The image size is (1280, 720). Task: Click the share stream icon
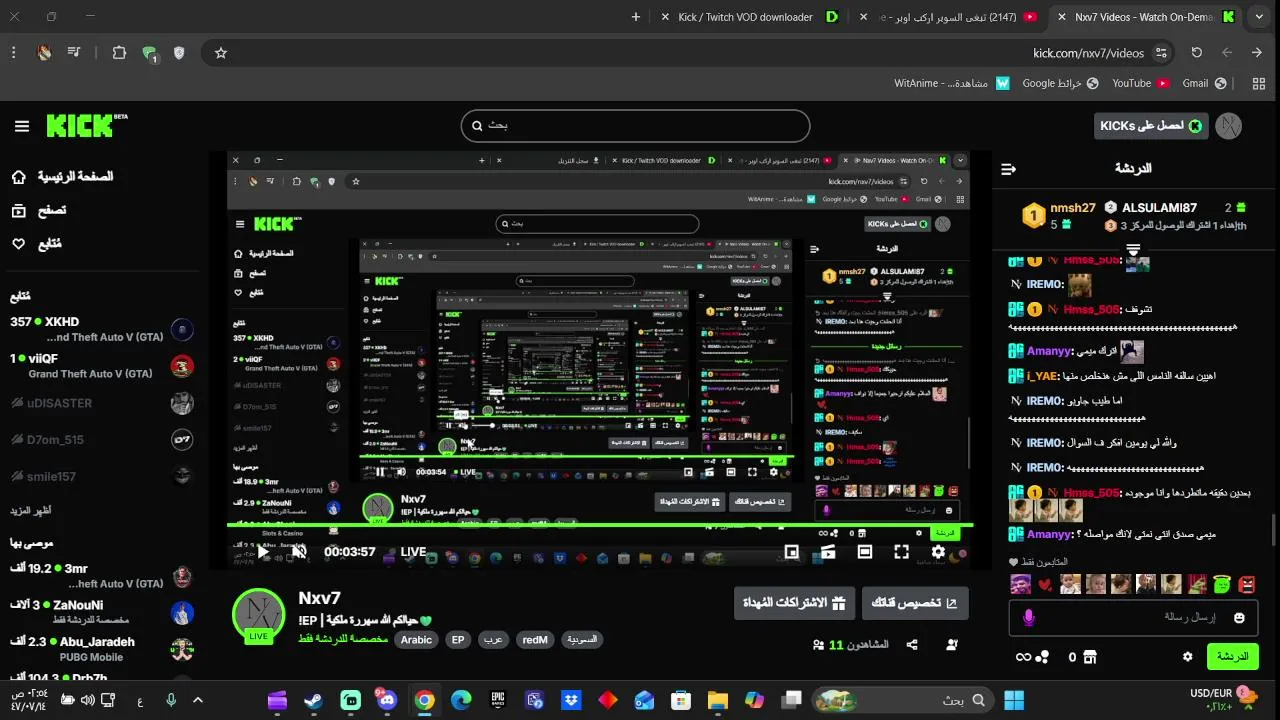pyautogui.click(x=912, y=645)
